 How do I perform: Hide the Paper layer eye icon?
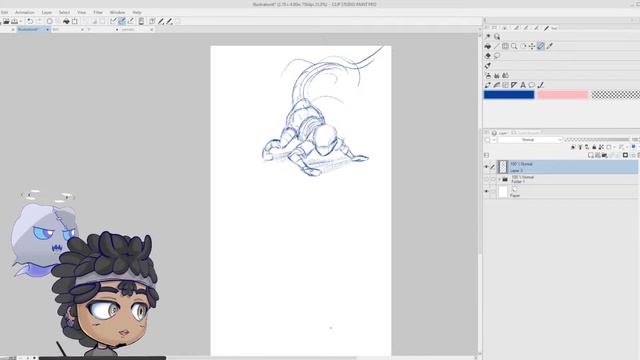(x=486, y=191)
